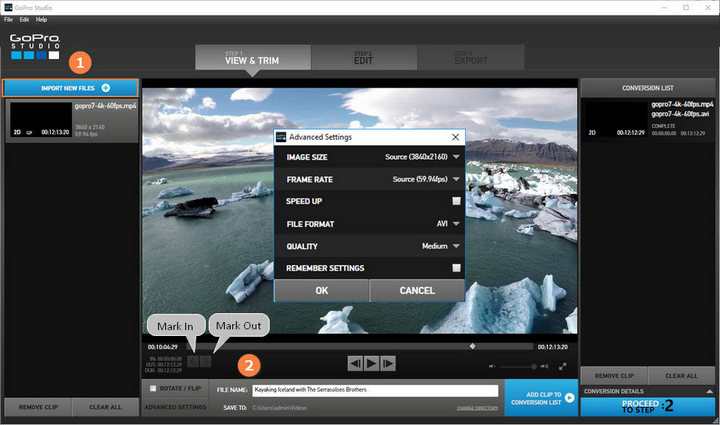Enable the Speed Up checkbox
The image size is (720, 425).
pos(455,201)
